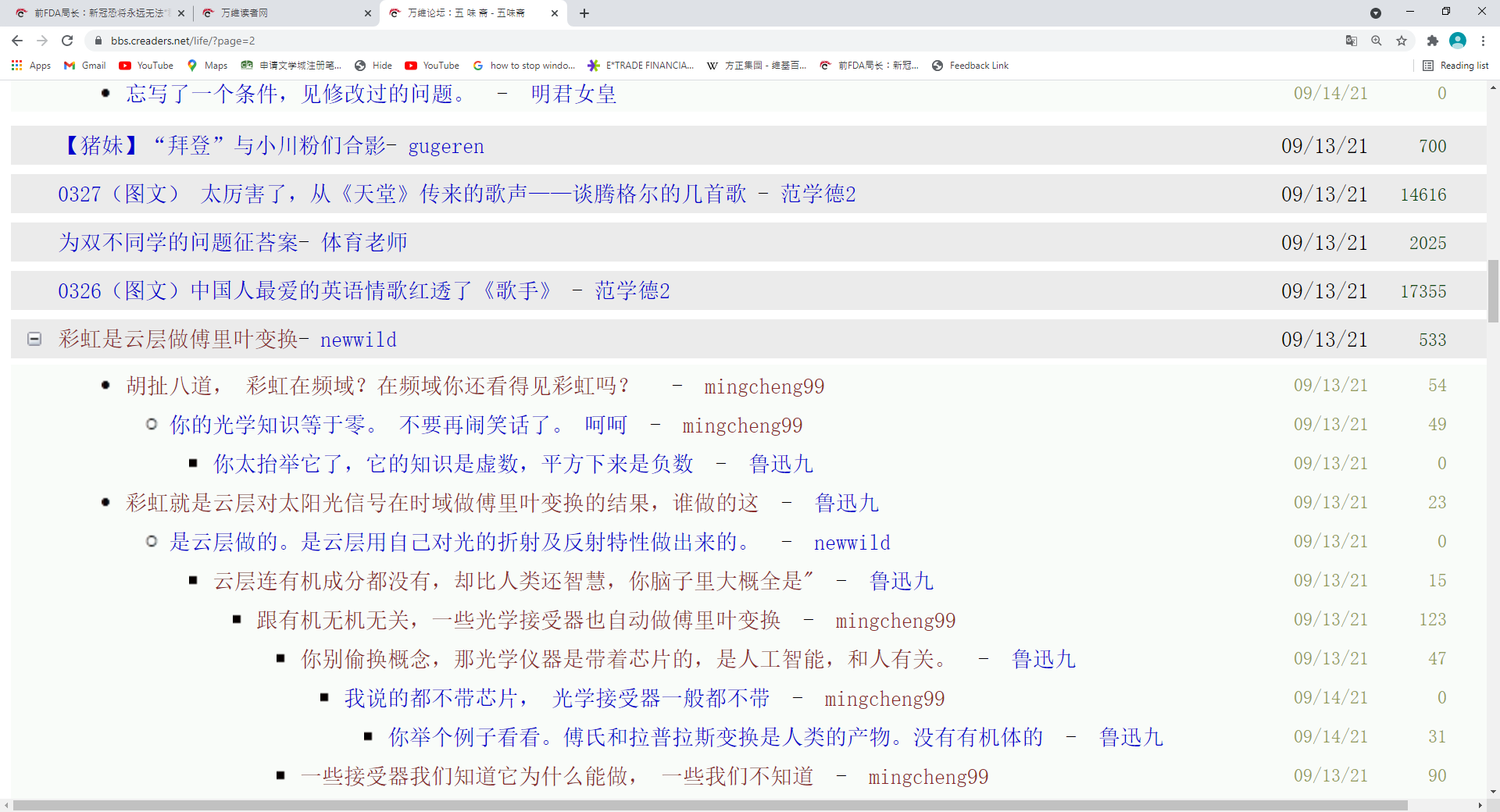Open reply 你的光学知识等于零
The image size is (1500, 812).
tap(399, 426)
